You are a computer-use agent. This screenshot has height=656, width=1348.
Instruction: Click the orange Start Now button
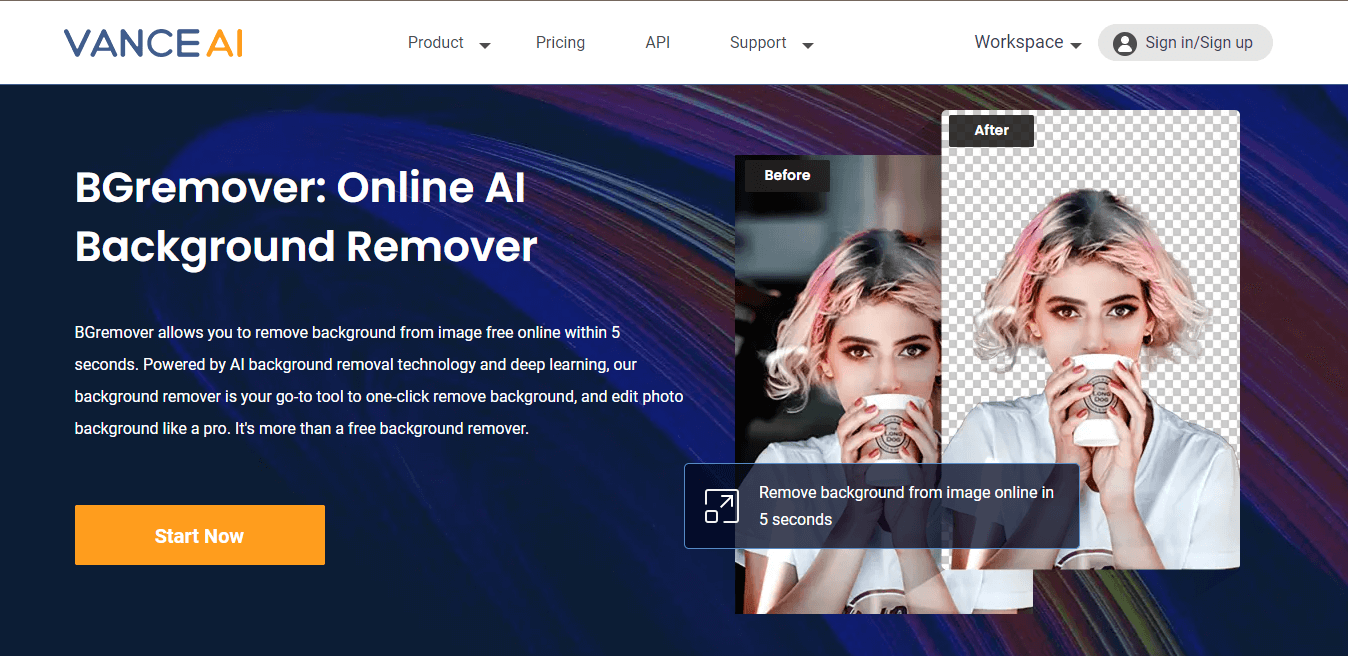pos(200,535)
